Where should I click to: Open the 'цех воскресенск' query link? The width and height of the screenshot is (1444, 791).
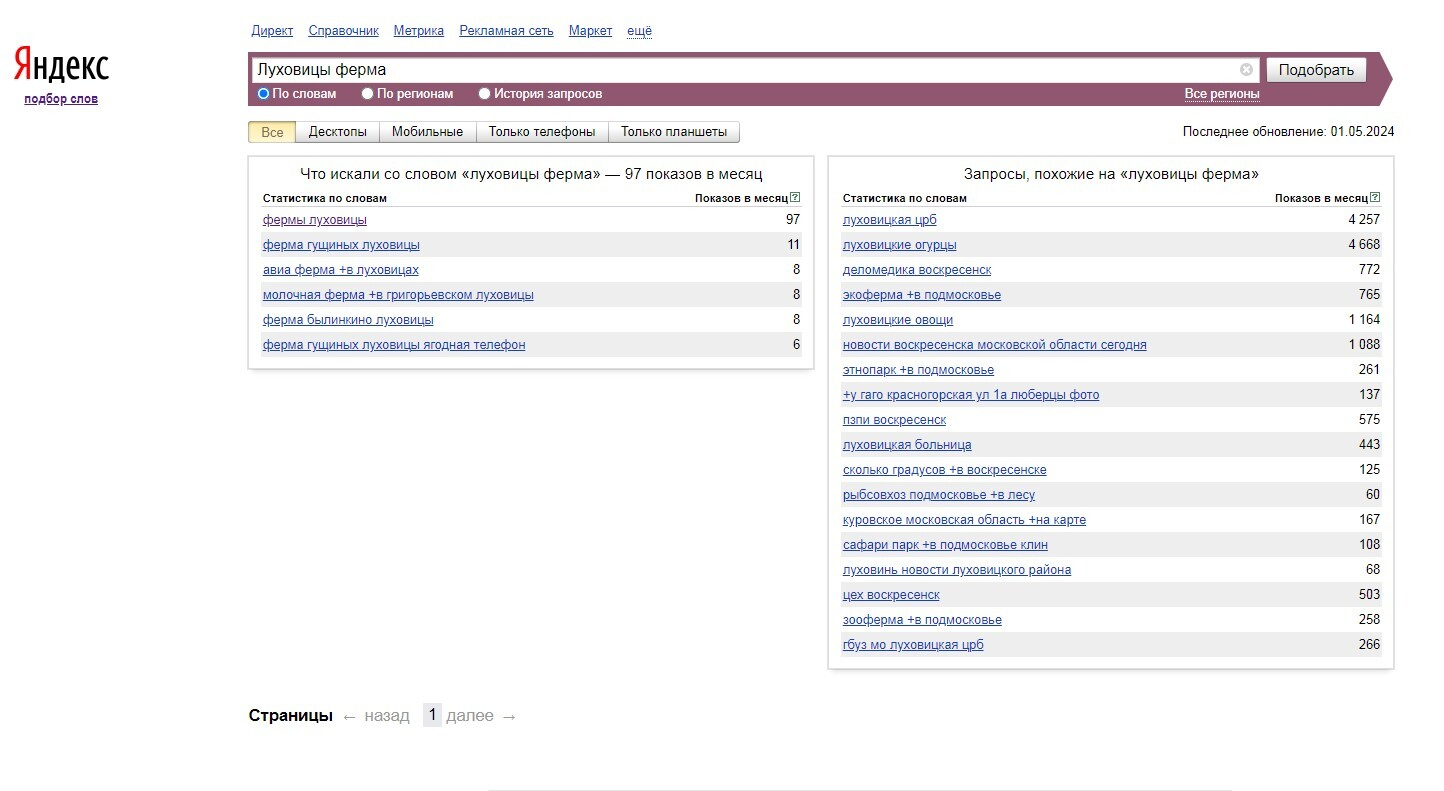click(x=891, y=595)
